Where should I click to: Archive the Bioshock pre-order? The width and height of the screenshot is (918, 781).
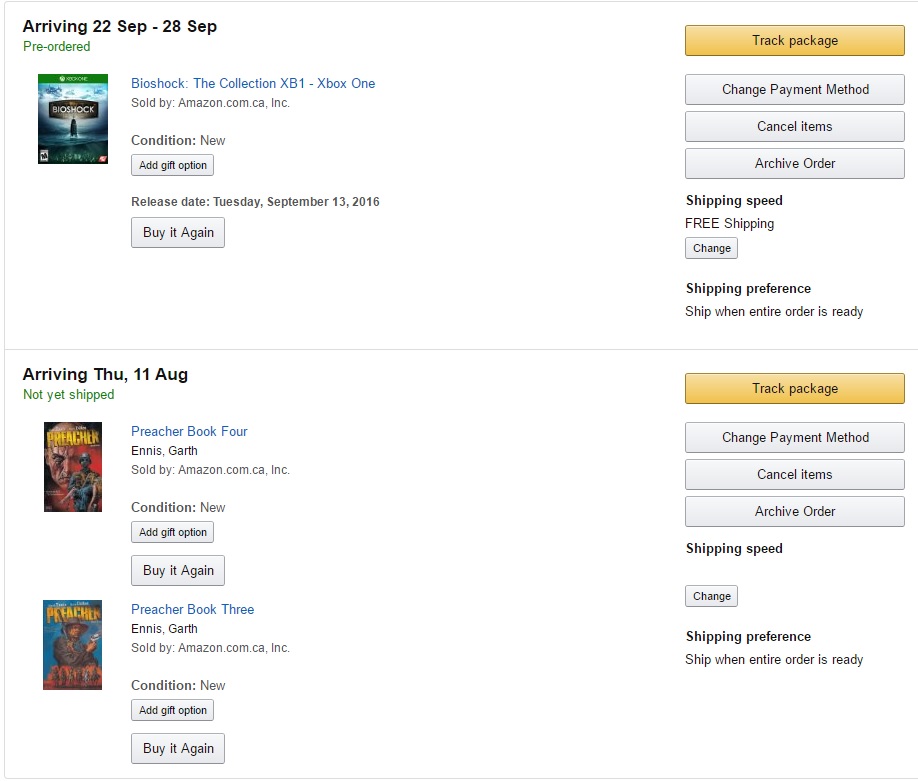coord(794,164)
